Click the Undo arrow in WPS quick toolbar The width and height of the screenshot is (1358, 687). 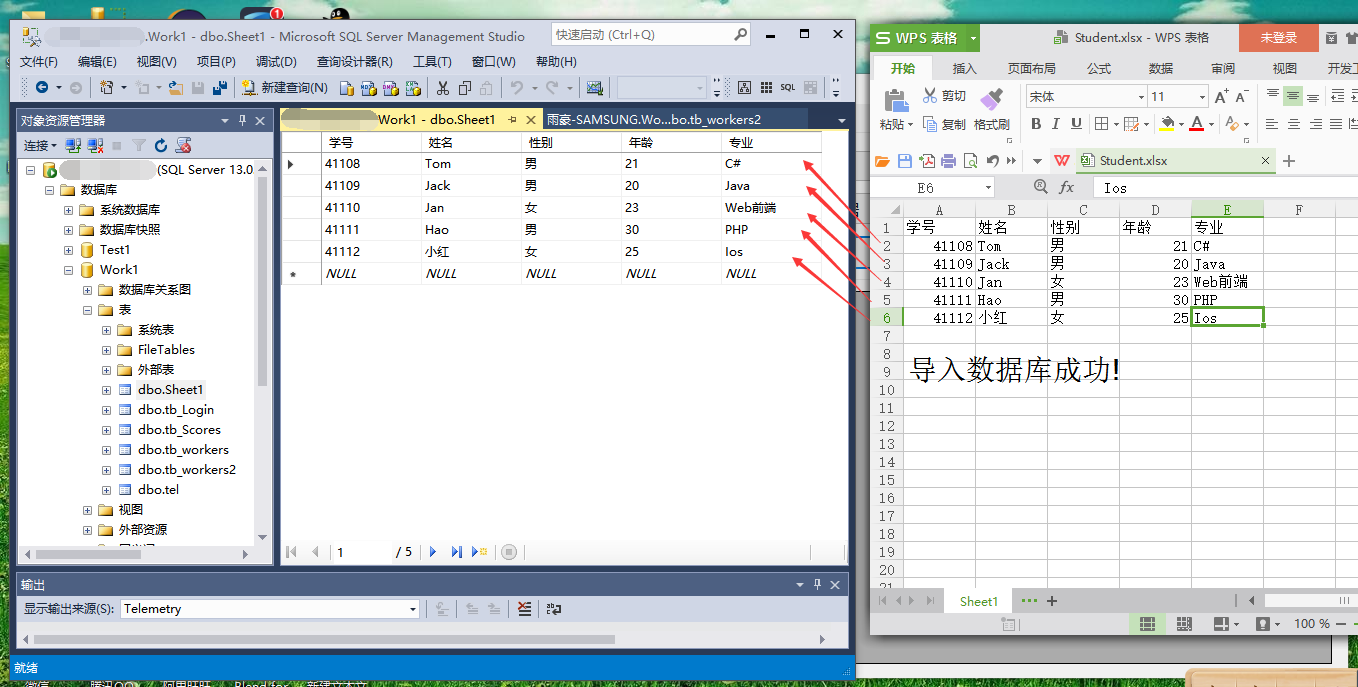993,161
